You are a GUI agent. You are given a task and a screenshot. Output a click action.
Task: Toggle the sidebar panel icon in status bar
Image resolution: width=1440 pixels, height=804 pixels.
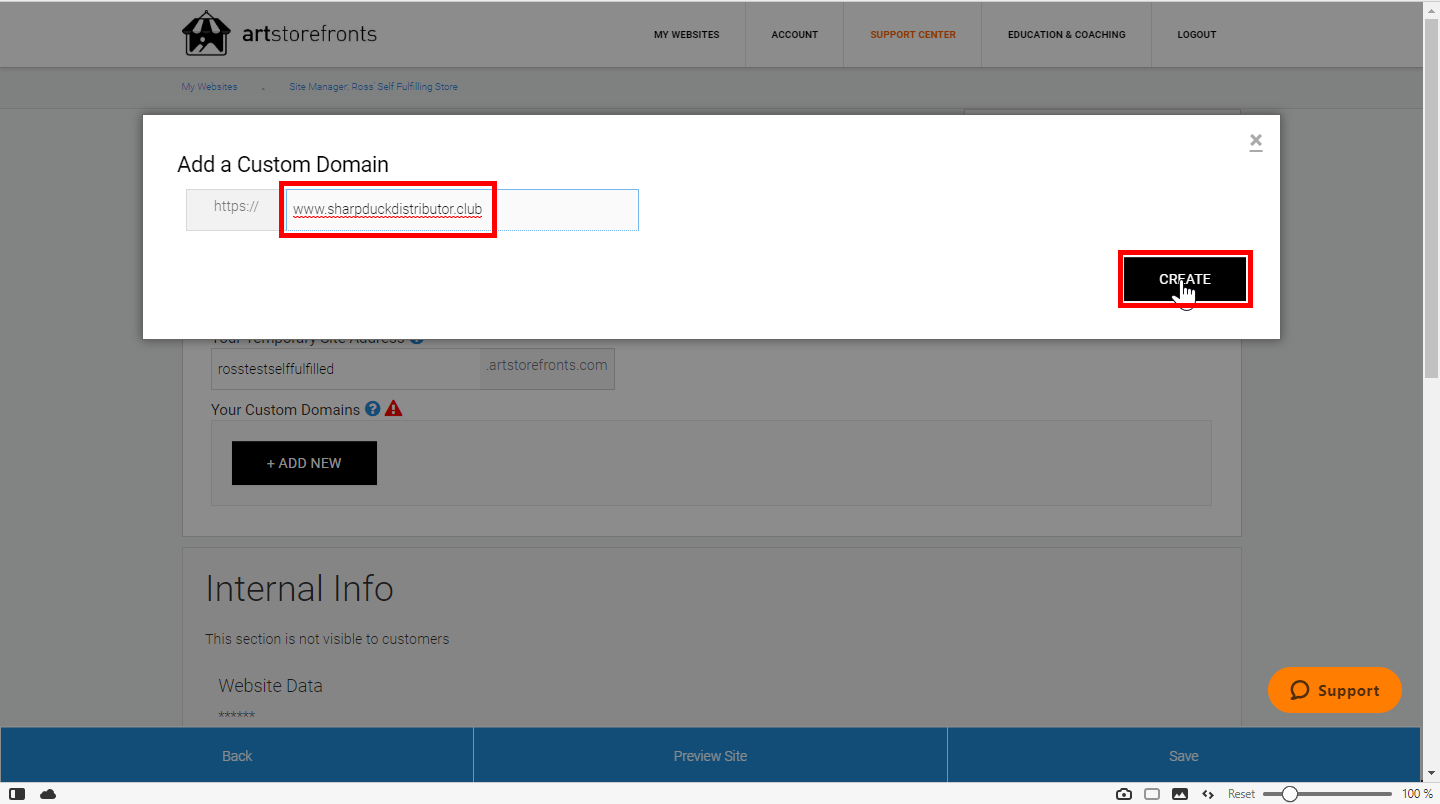point(17,794)
